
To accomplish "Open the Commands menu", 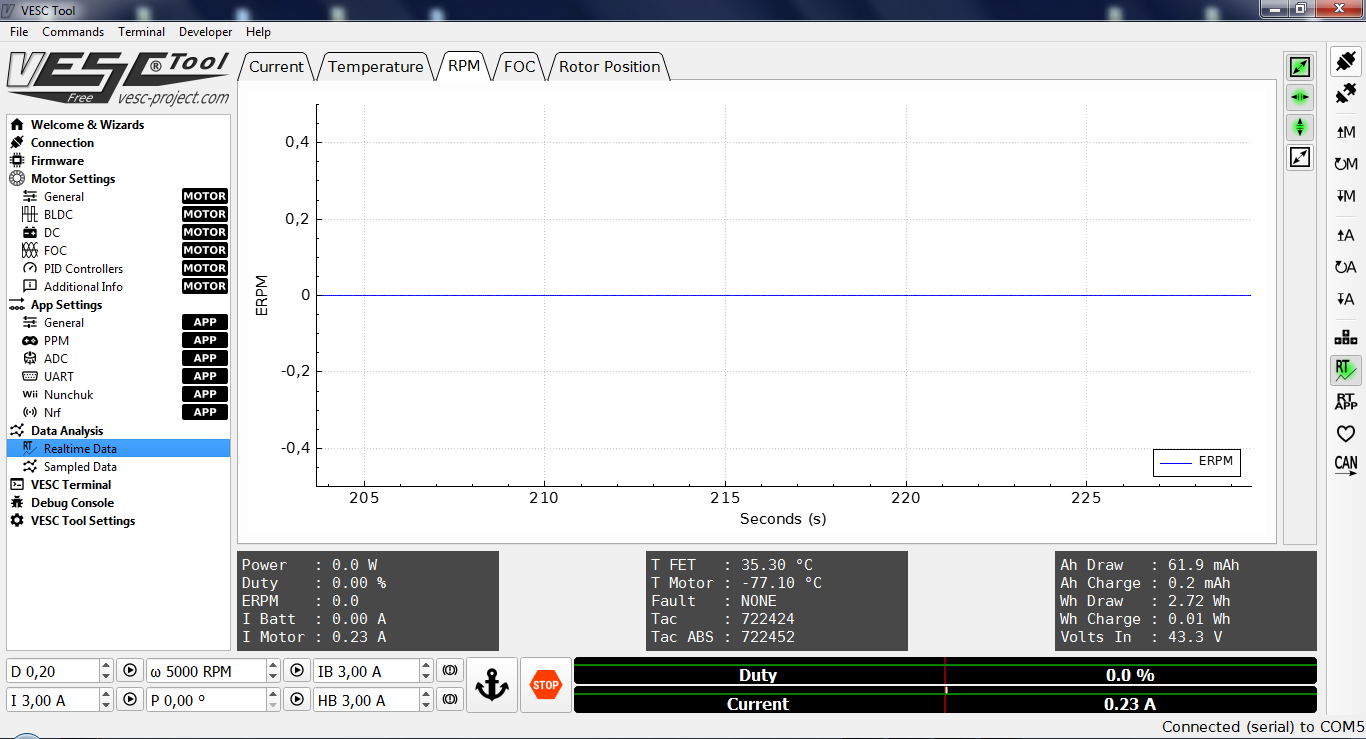I will click(x=73, y=31).
